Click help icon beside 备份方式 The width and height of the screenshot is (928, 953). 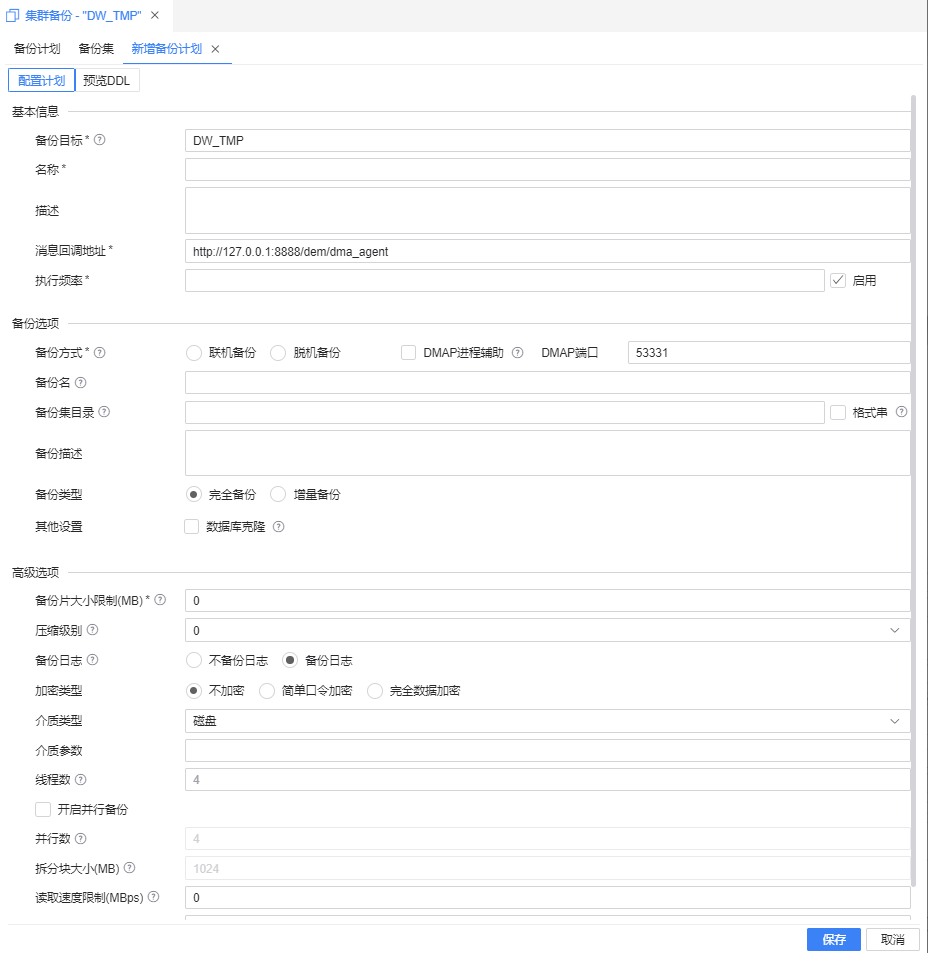tap(100, 353)
